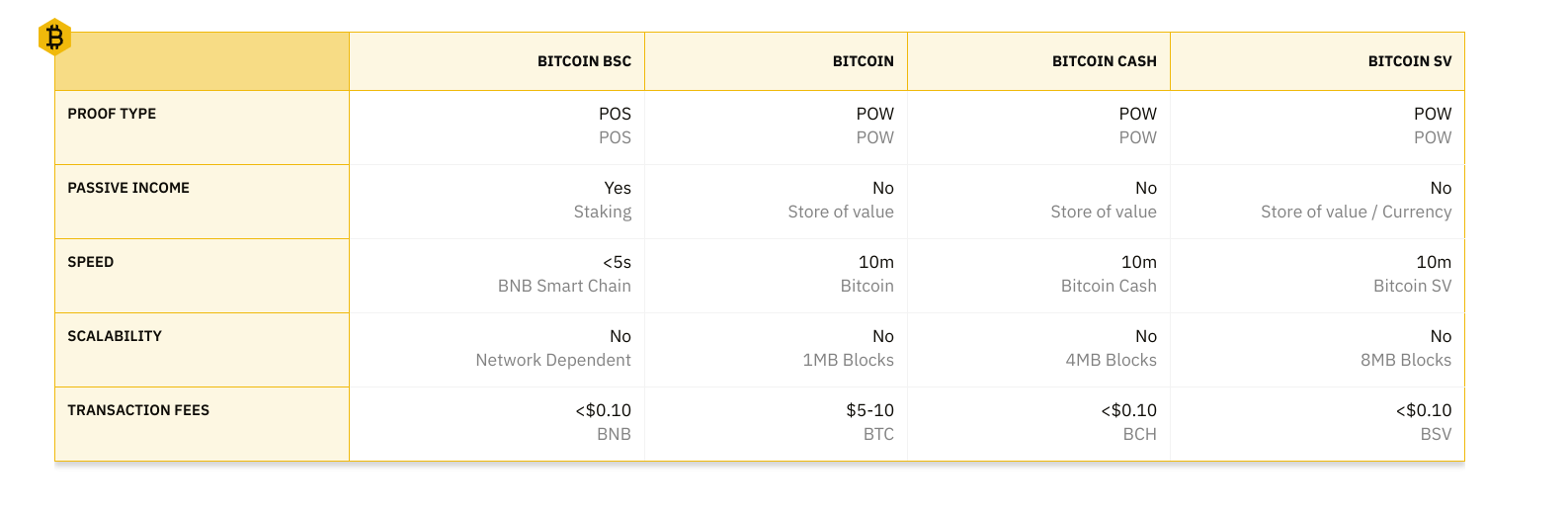This screenshot has height=515, width=1568.
Task: Select the $5-10 BTC fee cell
Action: (x=869, y=422)
